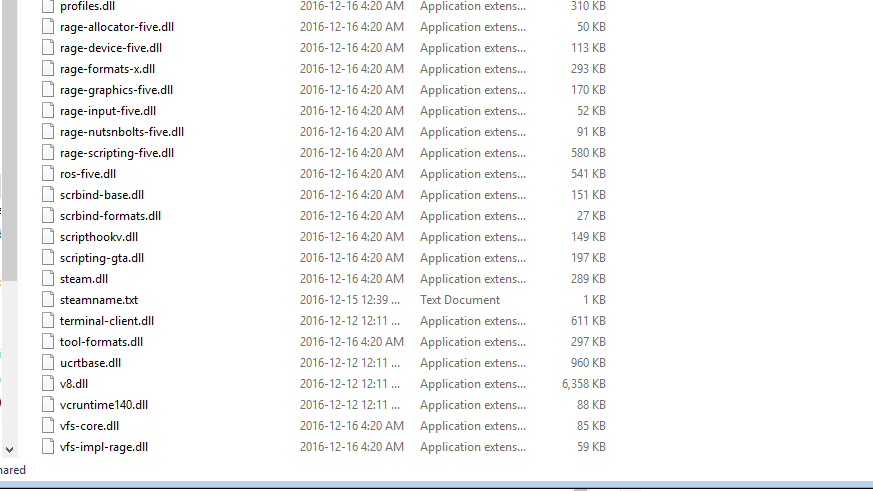
Task: Click the file icon of vfs-core.dll
Action: pyautogui.click(x=48, y=426)
